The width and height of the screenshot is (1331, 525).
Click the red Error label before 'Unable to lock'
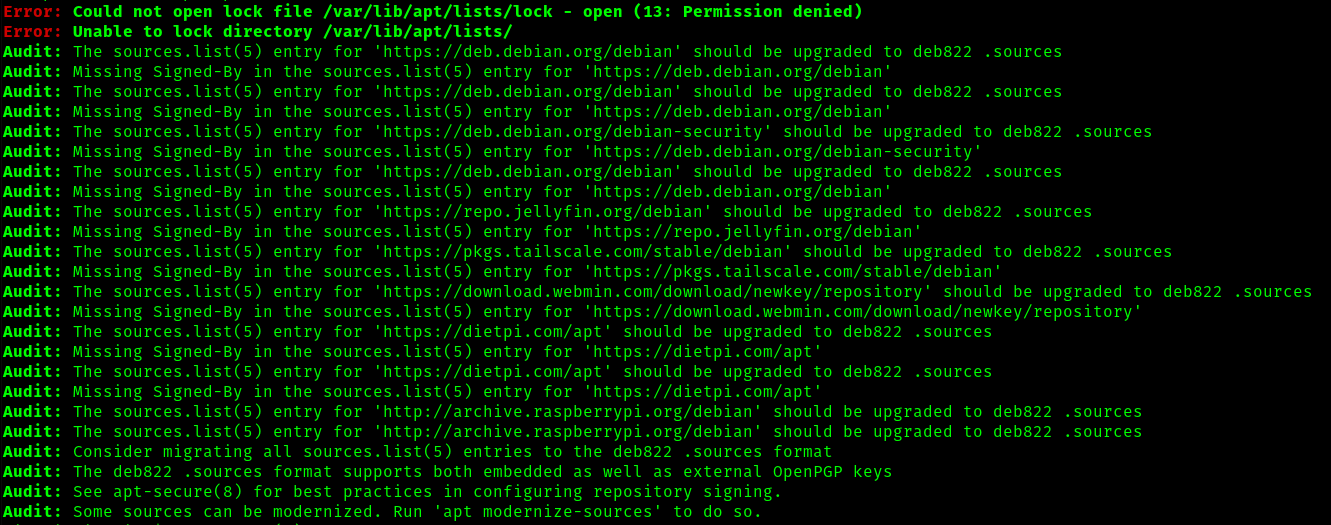click(x=32, y=32)
